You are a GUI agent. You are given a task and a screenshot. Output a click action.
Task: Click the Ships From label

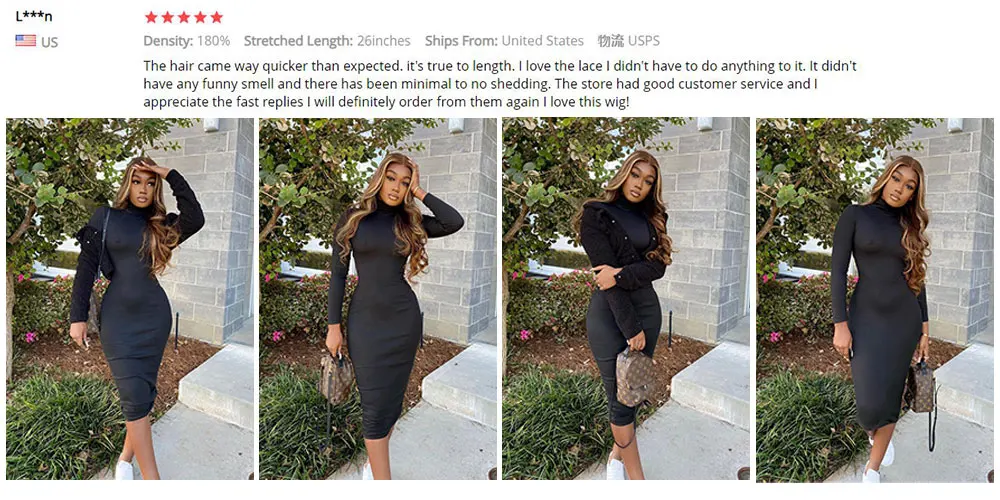click(461, 41)
